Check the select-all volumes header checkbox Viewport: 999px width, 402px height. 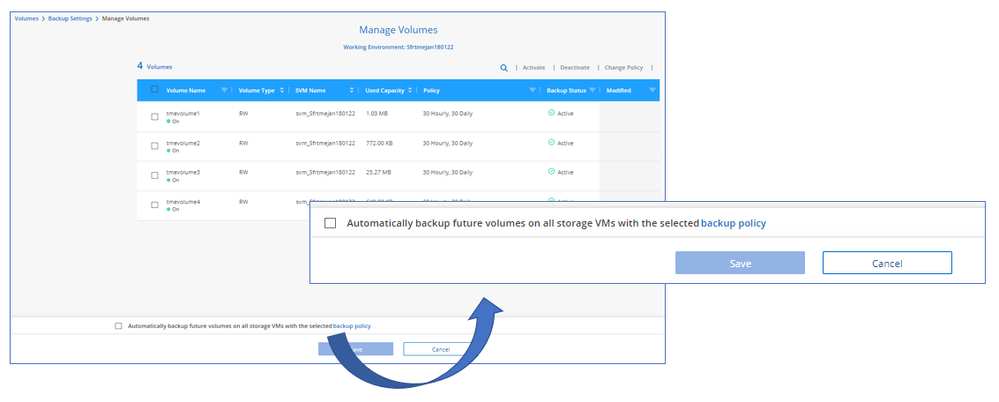(x=154, y=90)
